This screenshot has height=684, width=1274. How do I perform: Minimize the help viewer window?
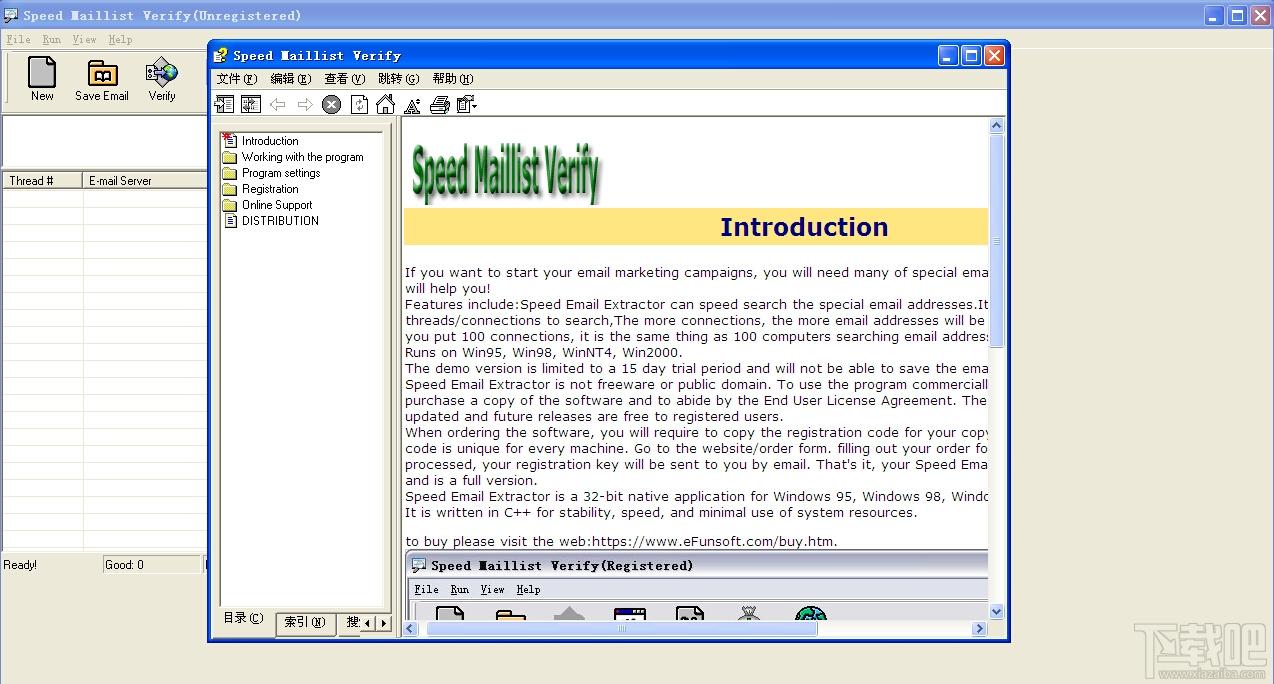[x=948, y=56]
